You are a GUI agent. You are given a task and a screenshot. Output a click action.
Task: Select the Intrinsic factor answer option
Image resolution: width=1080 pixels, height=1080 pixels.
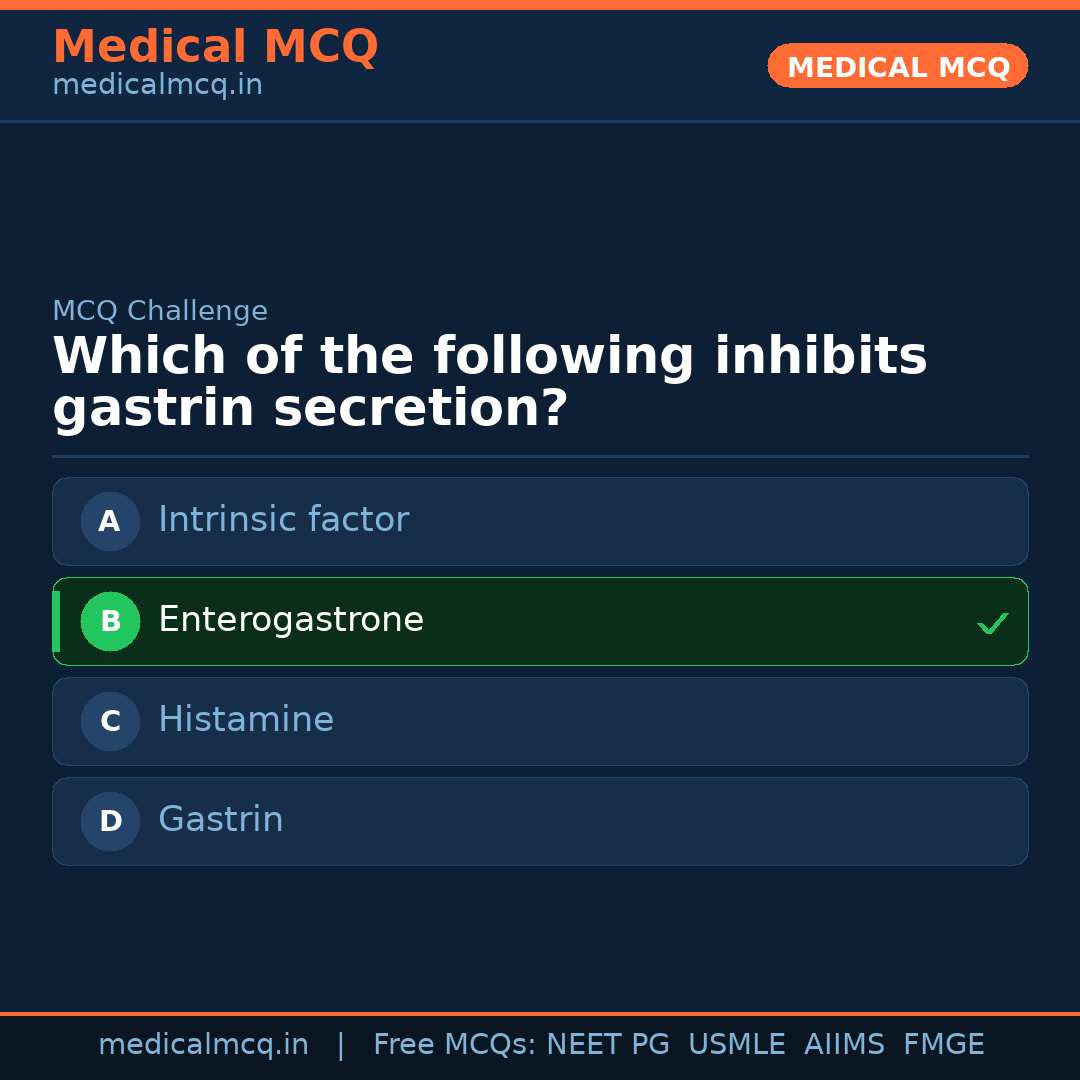(540, 521)
